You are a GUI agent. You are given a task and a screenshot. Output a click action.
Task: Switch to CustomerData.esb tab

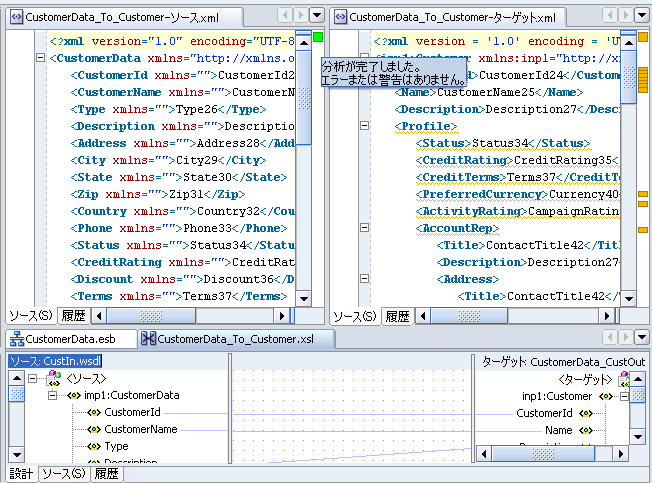[70, 339]
